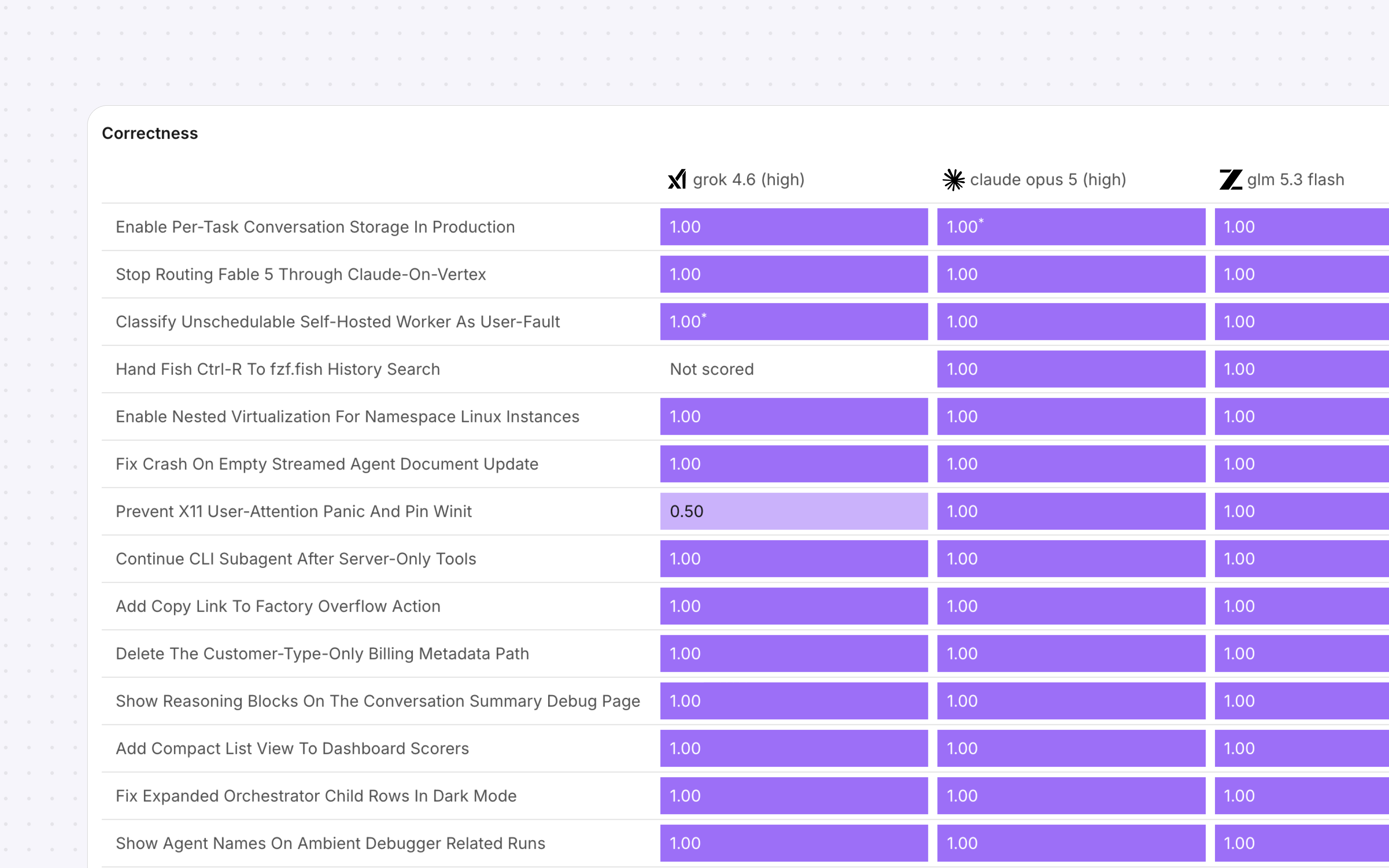1389x868 pixels.
Task: Click grok 4.6 score for Add Compact List View
Action: coord(794,748)
